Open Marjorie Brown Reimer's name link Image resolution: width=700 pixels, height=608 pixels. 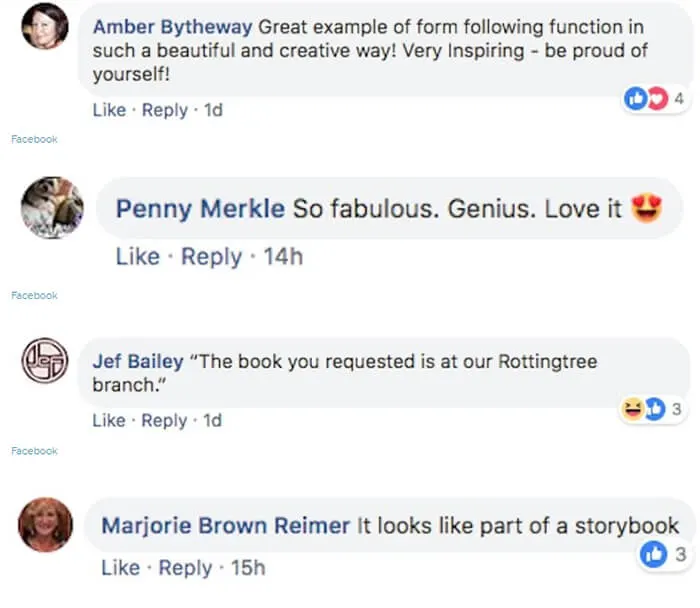click(225, 525)
